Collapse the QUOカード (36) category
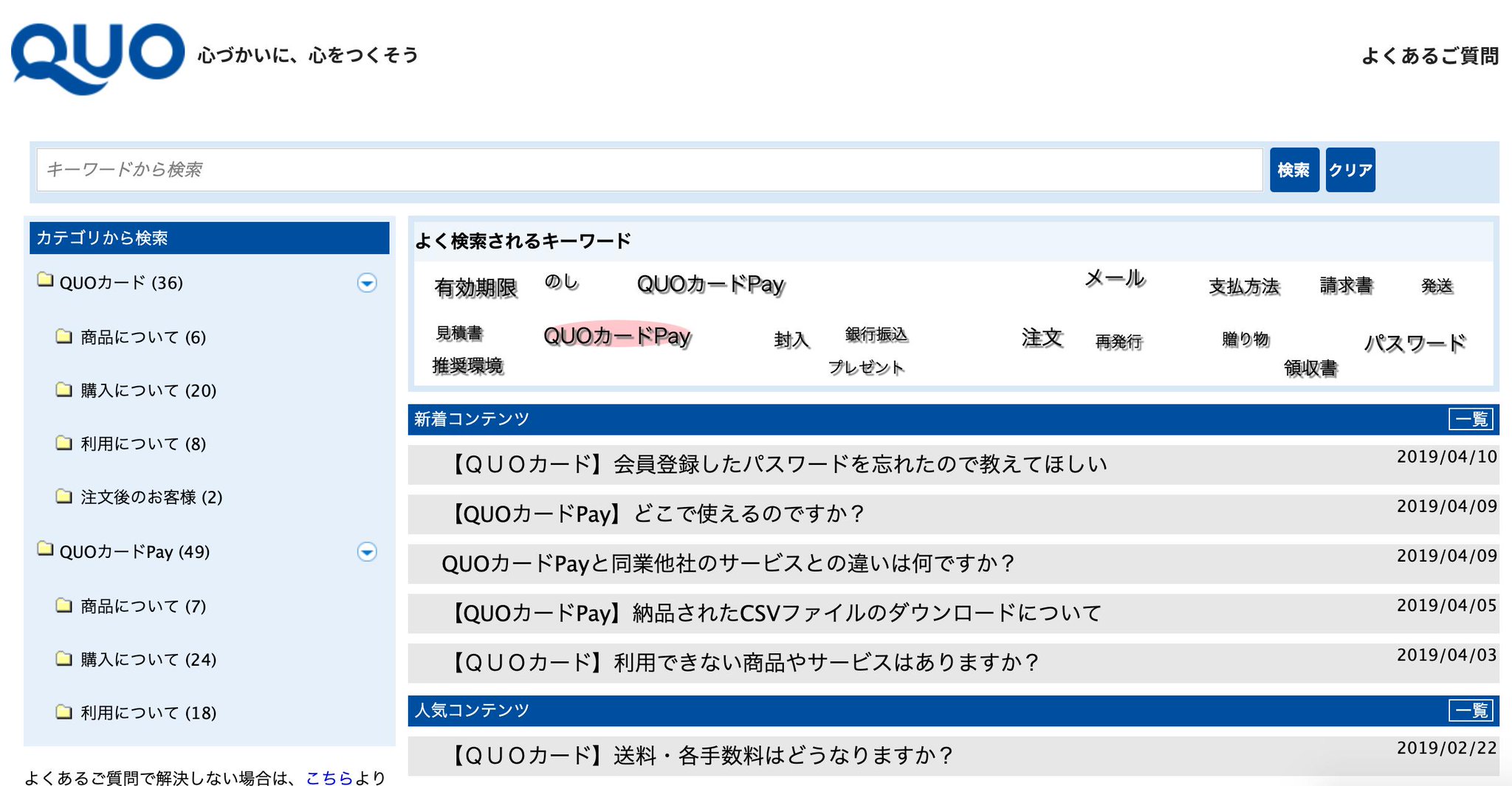Screen dimensions: 1512x786 (x=367, y=283)
